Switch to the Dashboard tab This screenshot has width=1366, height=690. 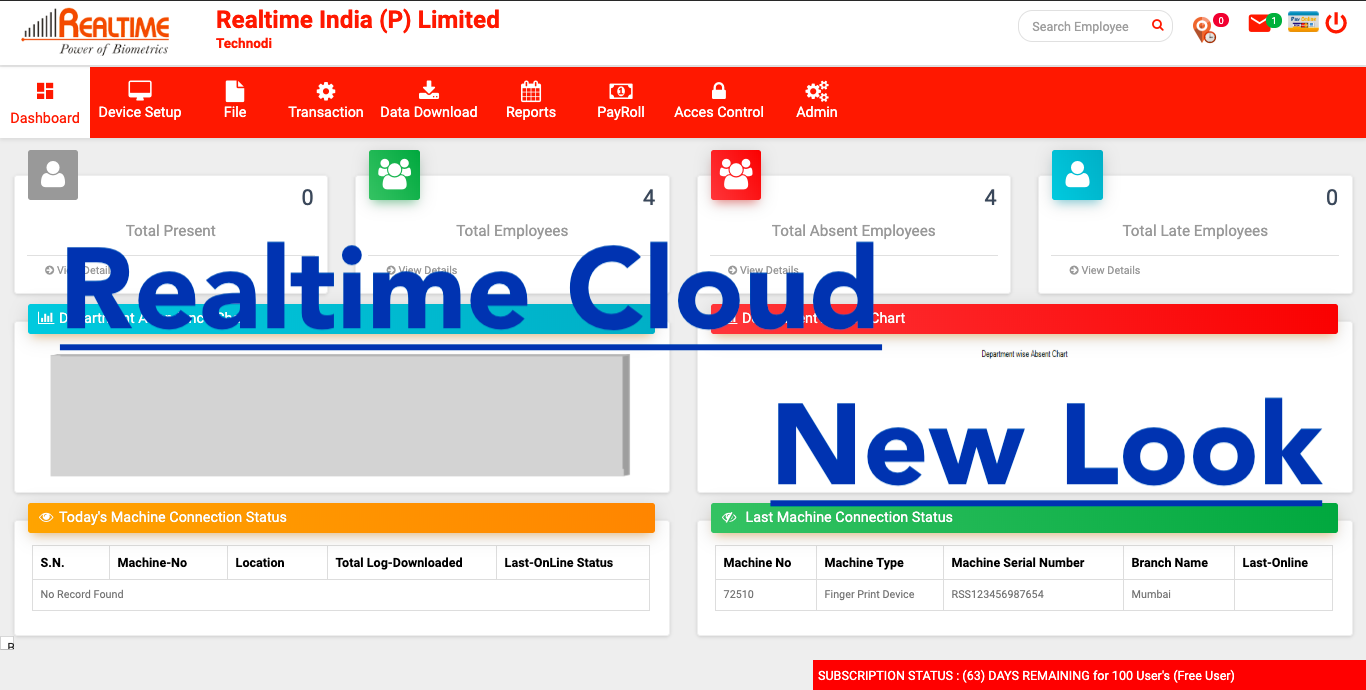coord(44,101)
